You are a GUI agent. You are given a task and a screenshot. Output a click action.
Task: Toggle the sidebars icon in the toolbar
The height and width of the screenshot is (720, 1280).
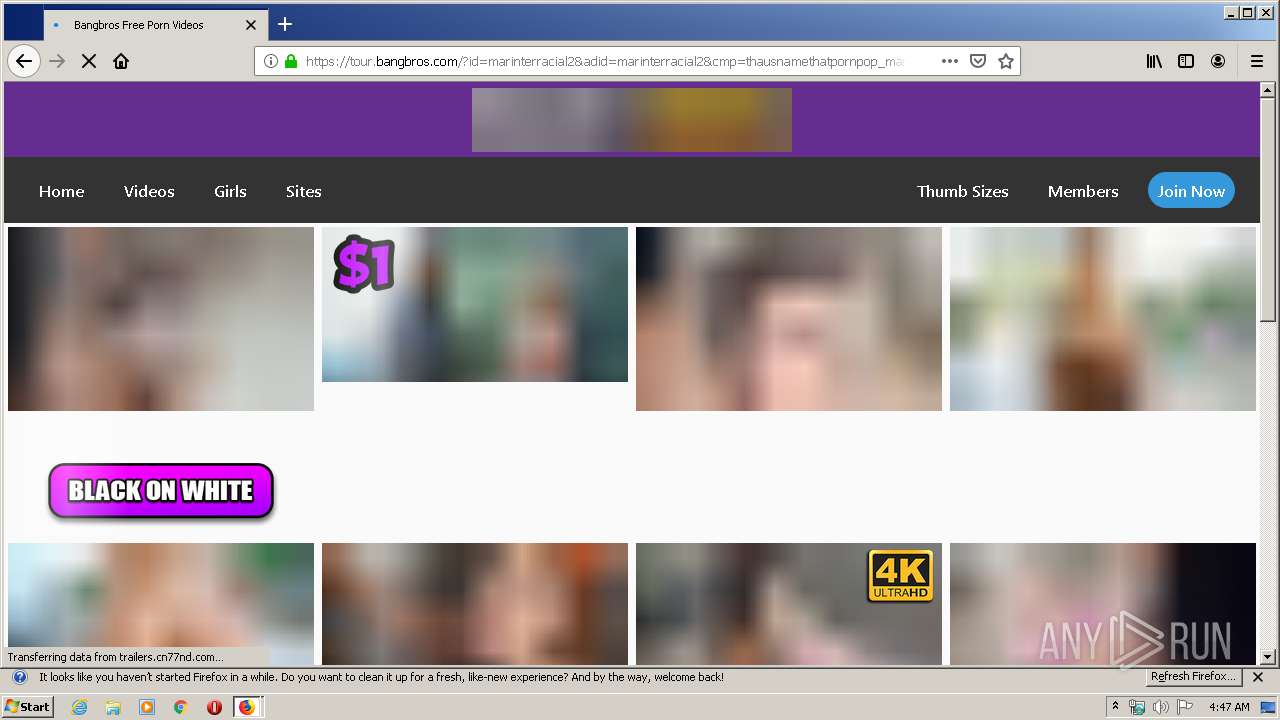1186,61
